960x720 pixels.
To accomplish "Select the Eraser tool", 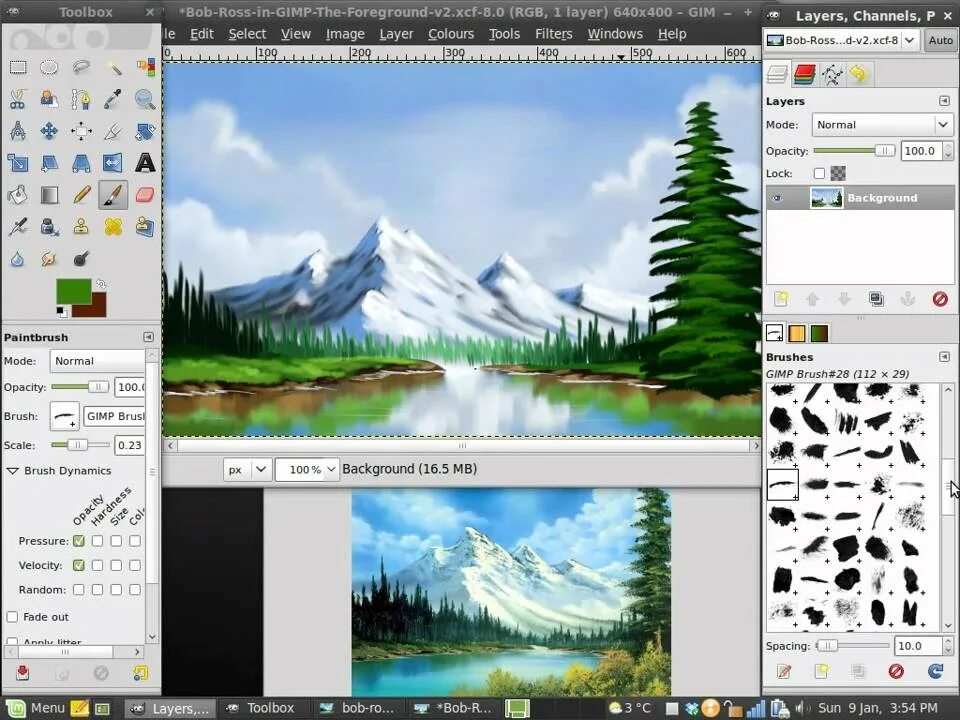I will pyautogui.click(x=145, y=195).
